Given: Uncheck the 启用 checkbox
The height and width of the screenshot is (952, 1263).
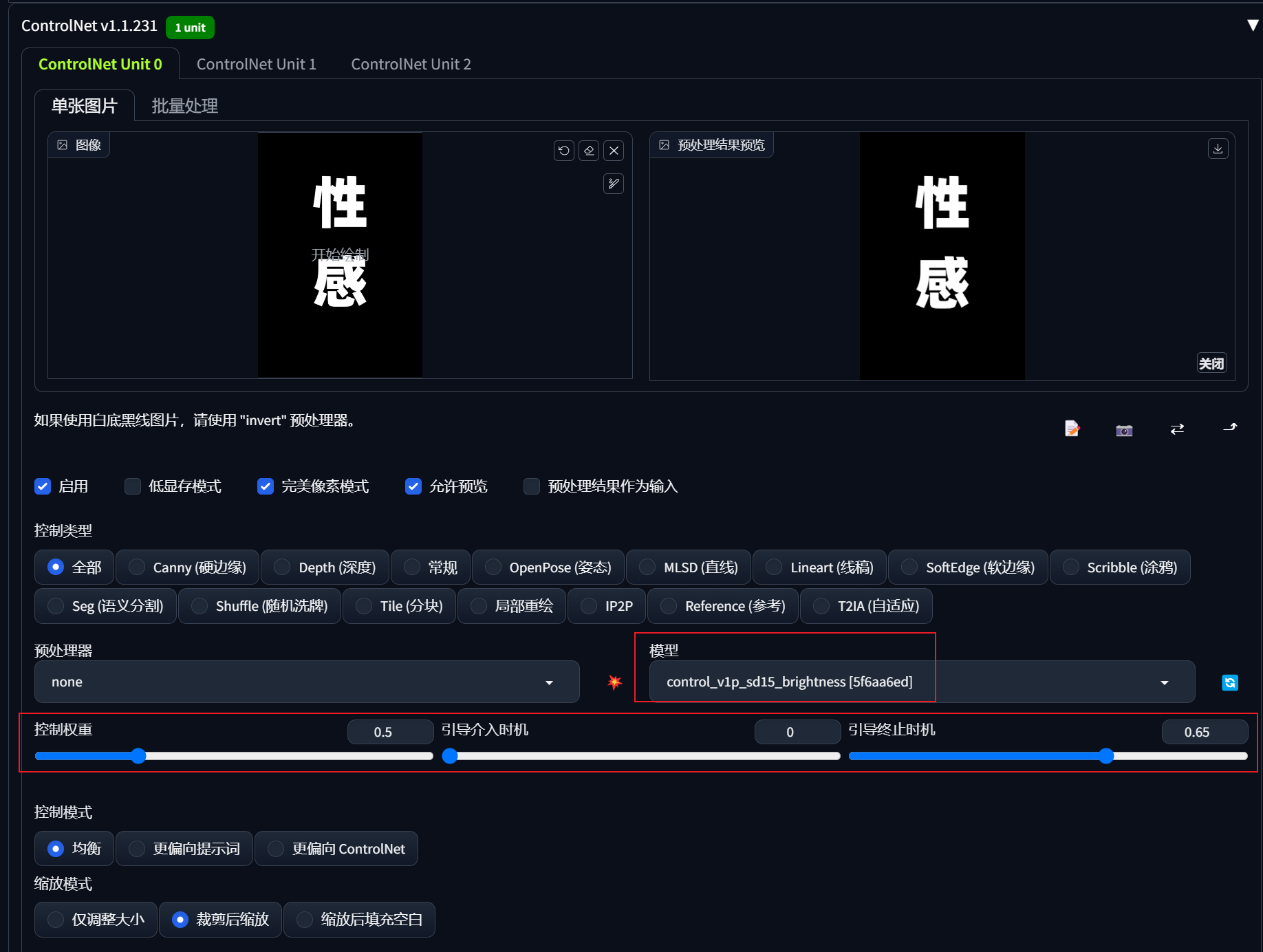Looking at the screenshot, I should 43,486.
